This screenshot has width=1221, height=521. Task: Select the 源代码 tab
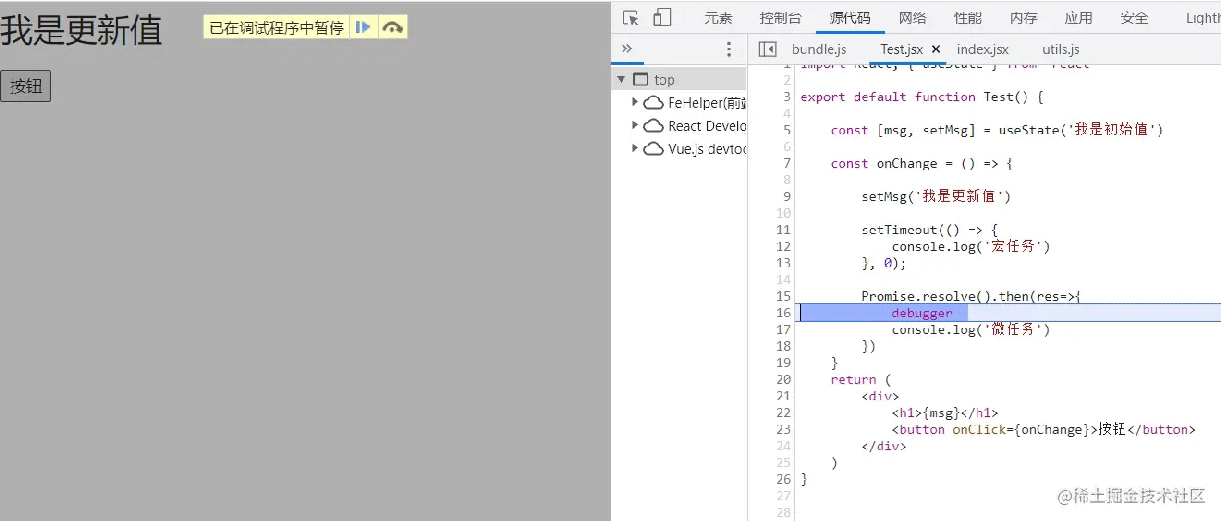coord(850,18)
